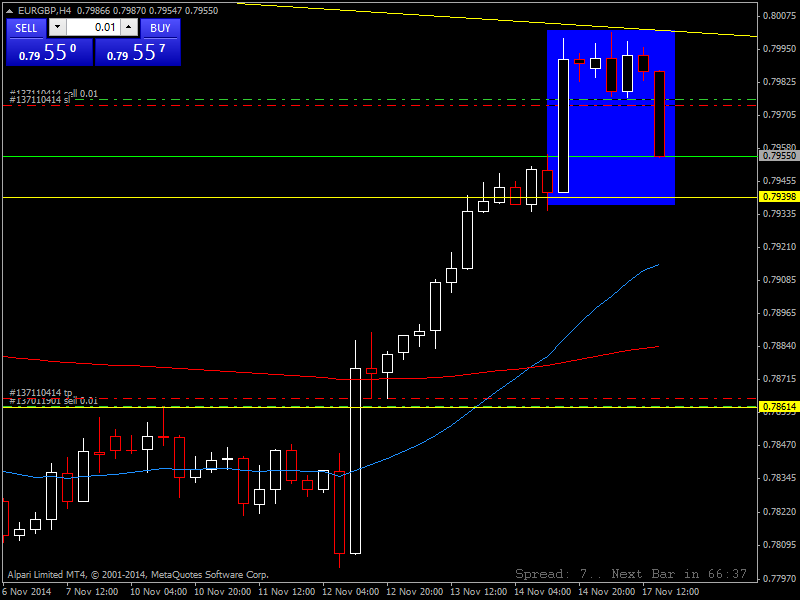Click the 12 Nov 04:00 time axis label

(351, 592)
